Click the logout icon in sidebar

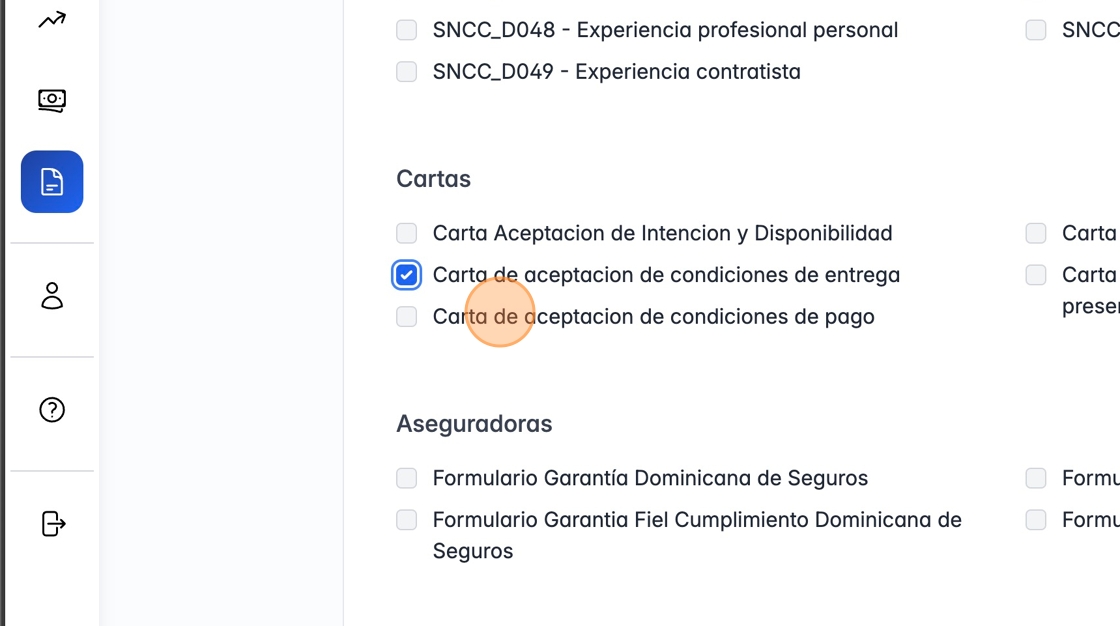(x=52, y=524)
